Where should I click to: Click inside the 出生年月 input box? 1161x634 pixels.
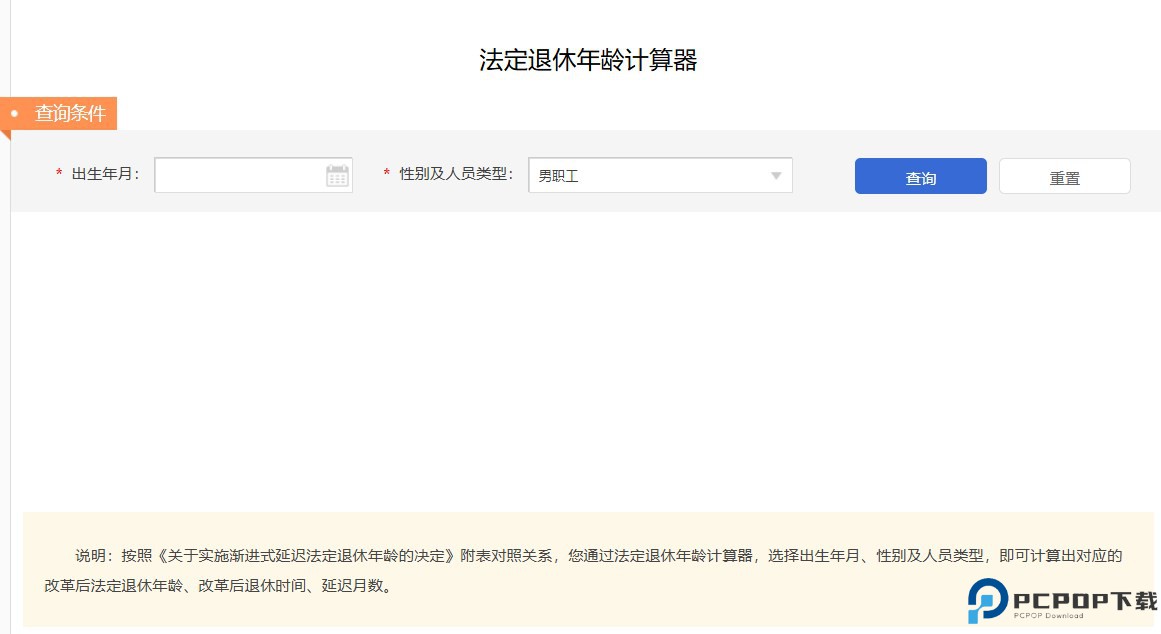tap(240, 175)
